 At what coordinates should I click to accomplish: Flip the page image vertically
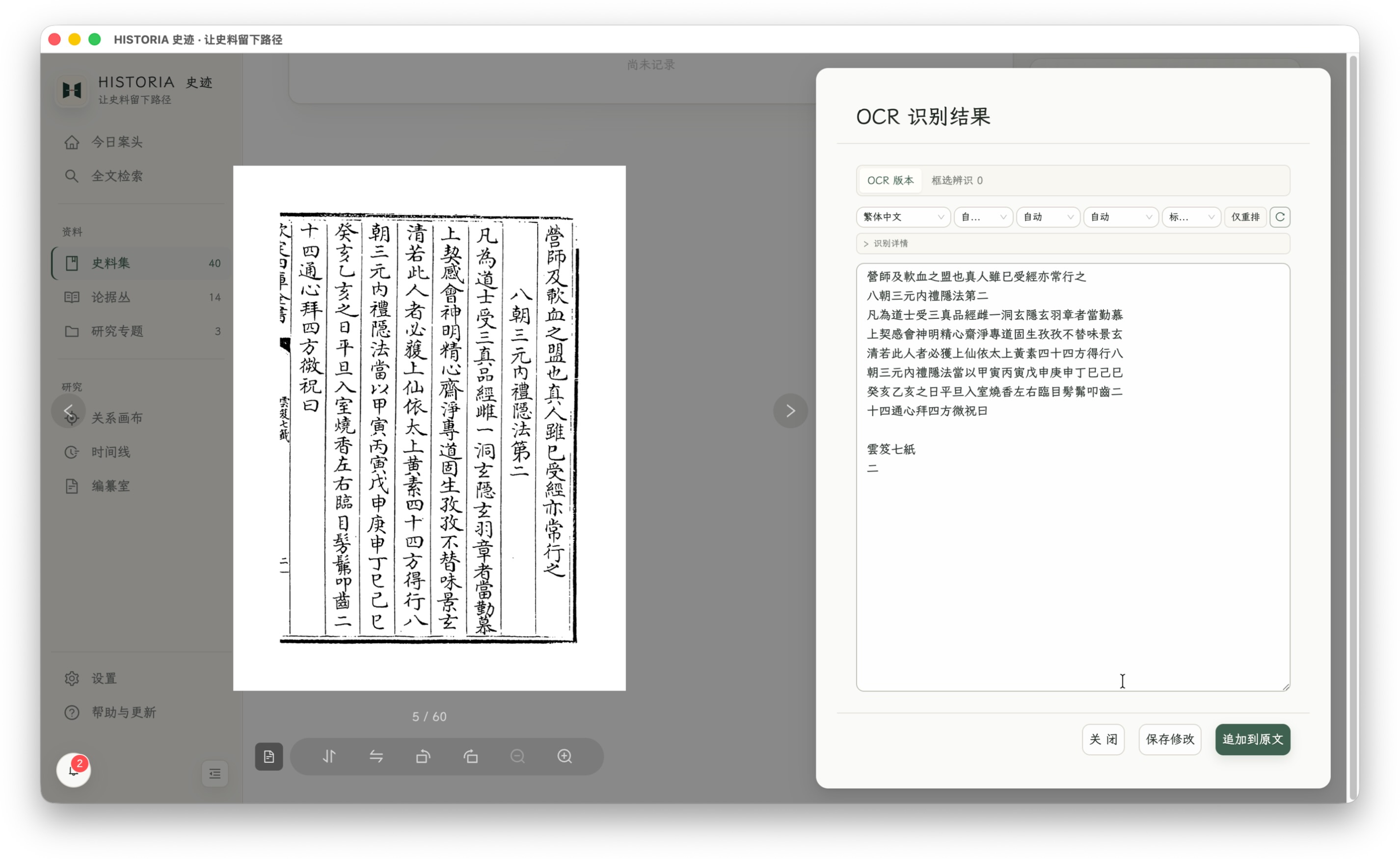click(329, 756)
